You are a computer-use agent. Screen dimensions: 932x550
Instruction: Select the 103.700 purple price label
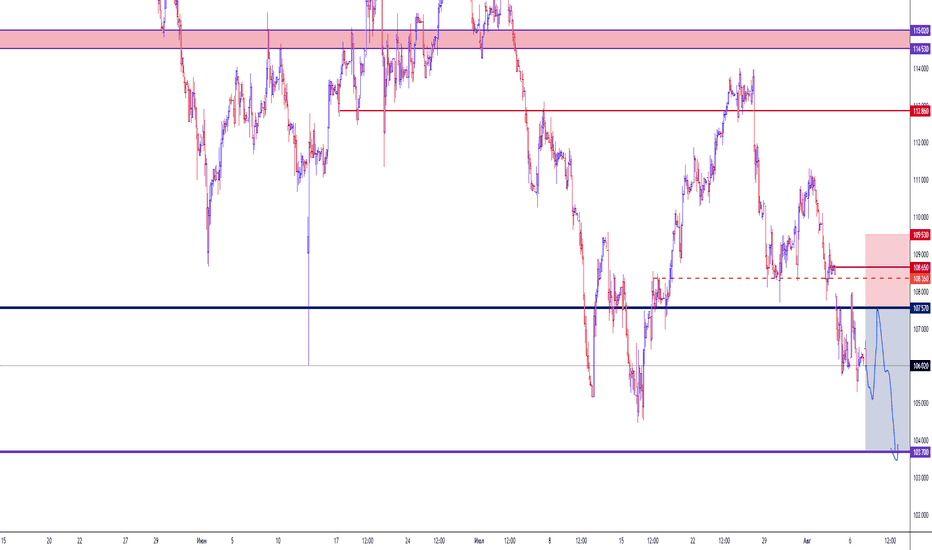920,452
